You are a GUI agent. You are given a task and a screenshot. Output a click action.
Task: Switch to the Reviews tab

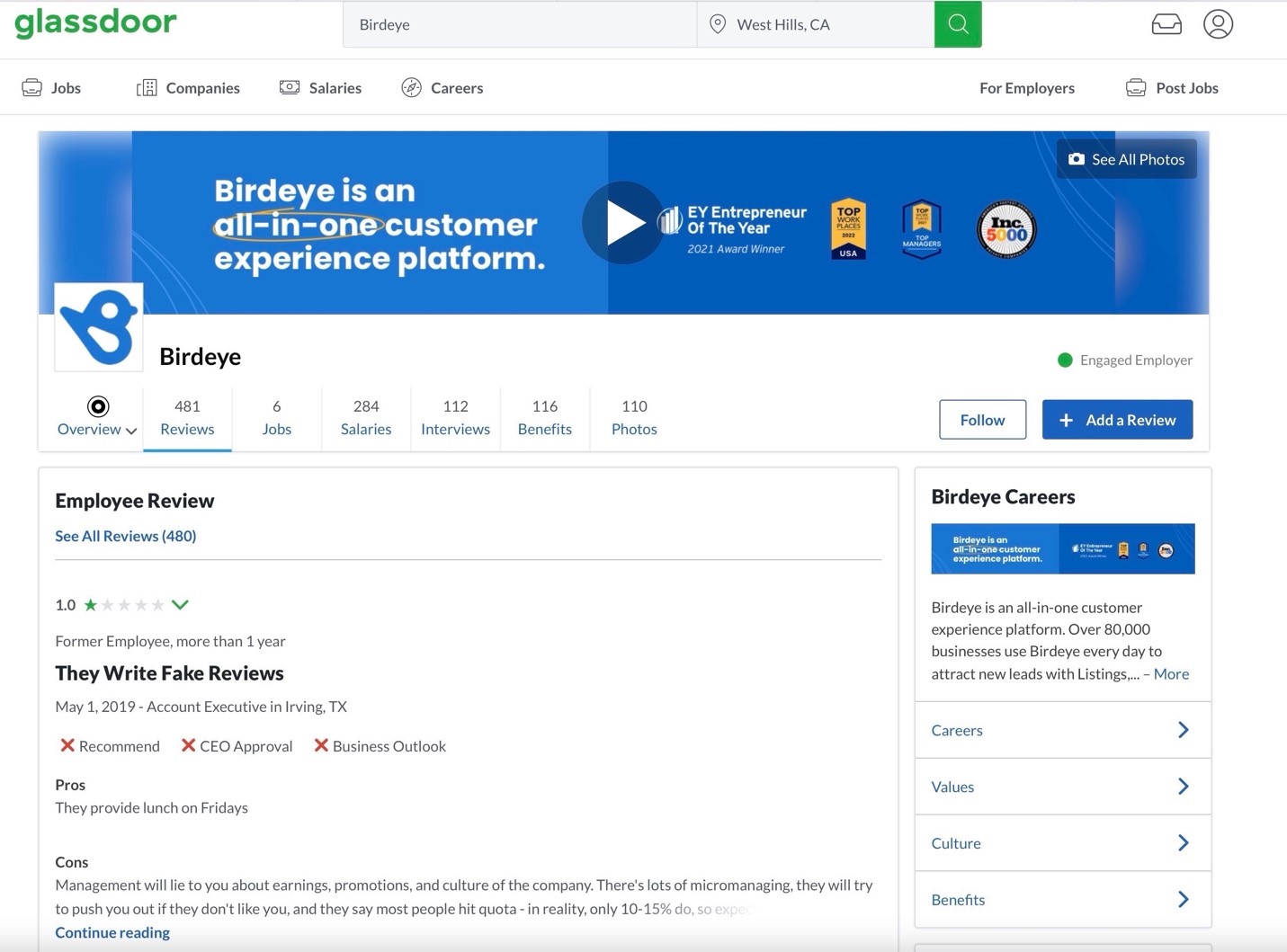pyautogui.click(x=186, y=418)
